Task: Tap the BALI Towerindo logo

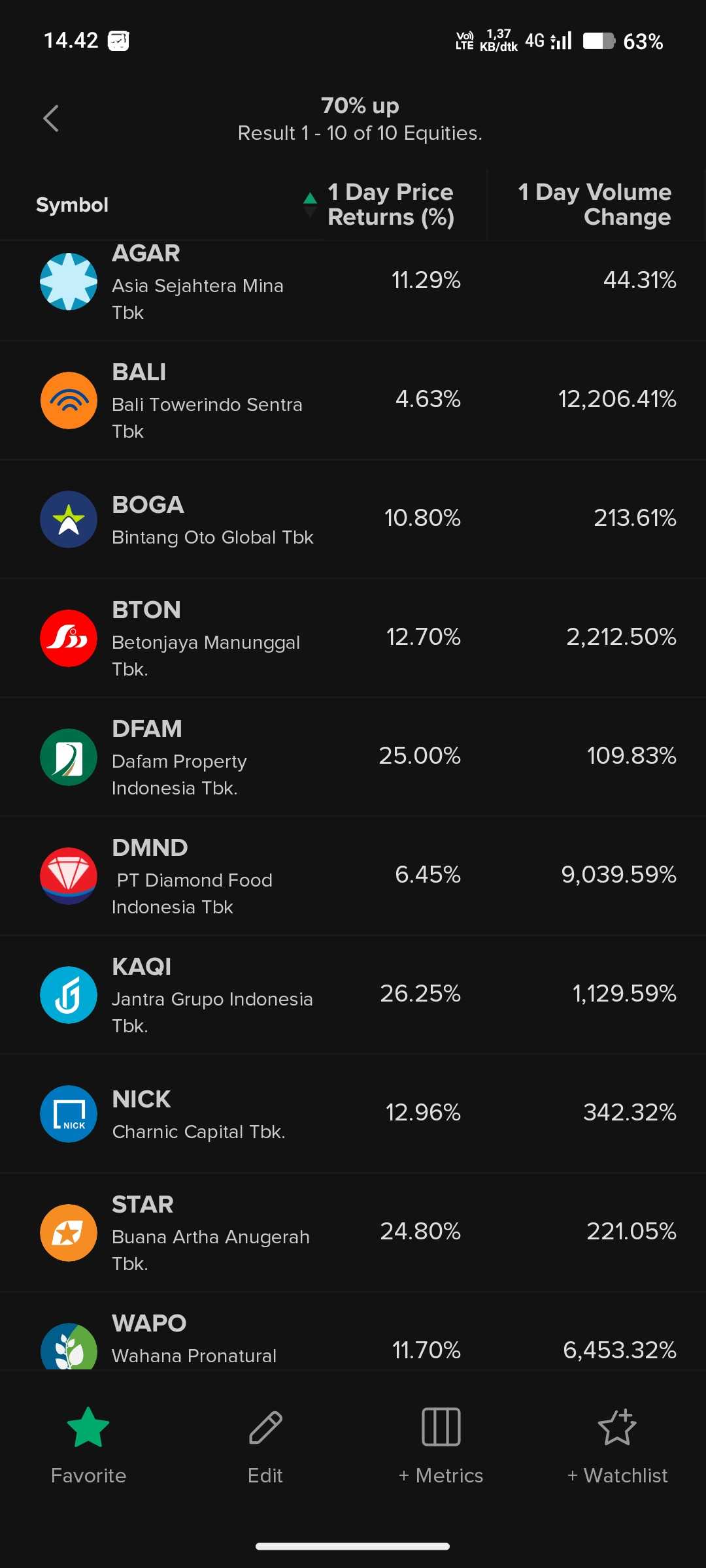Action: pyautogui.click(x=69, y=400)
